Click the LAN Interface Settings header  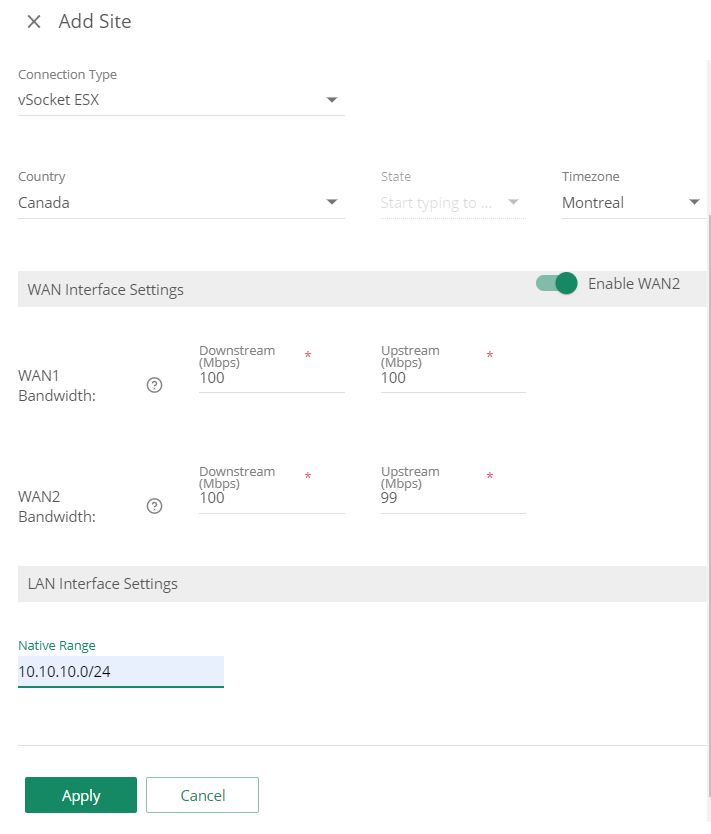[103, 583]
